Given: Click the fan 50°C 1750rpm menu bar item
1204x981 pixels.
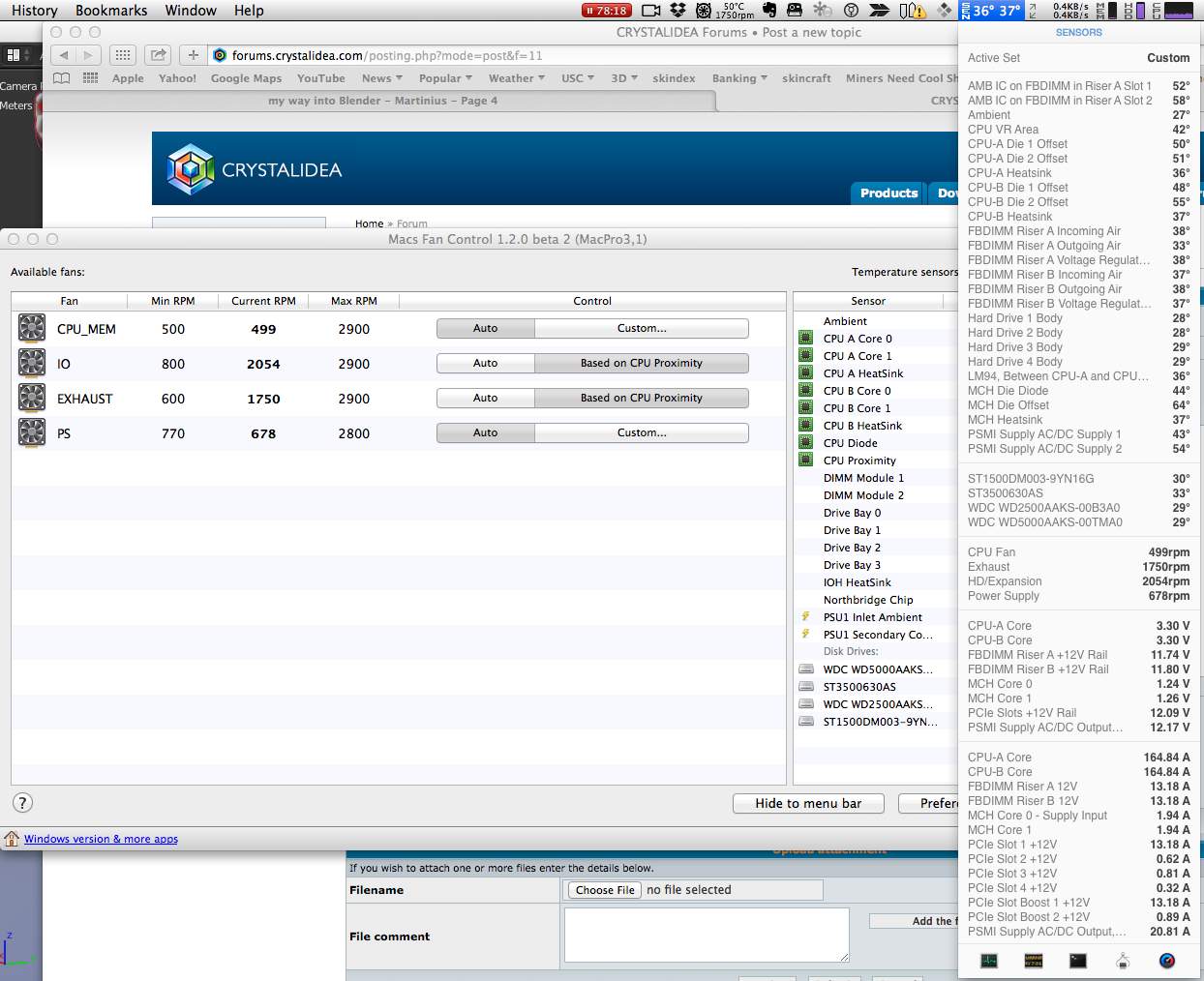Looking at the screenshot, I should point(726,10).
